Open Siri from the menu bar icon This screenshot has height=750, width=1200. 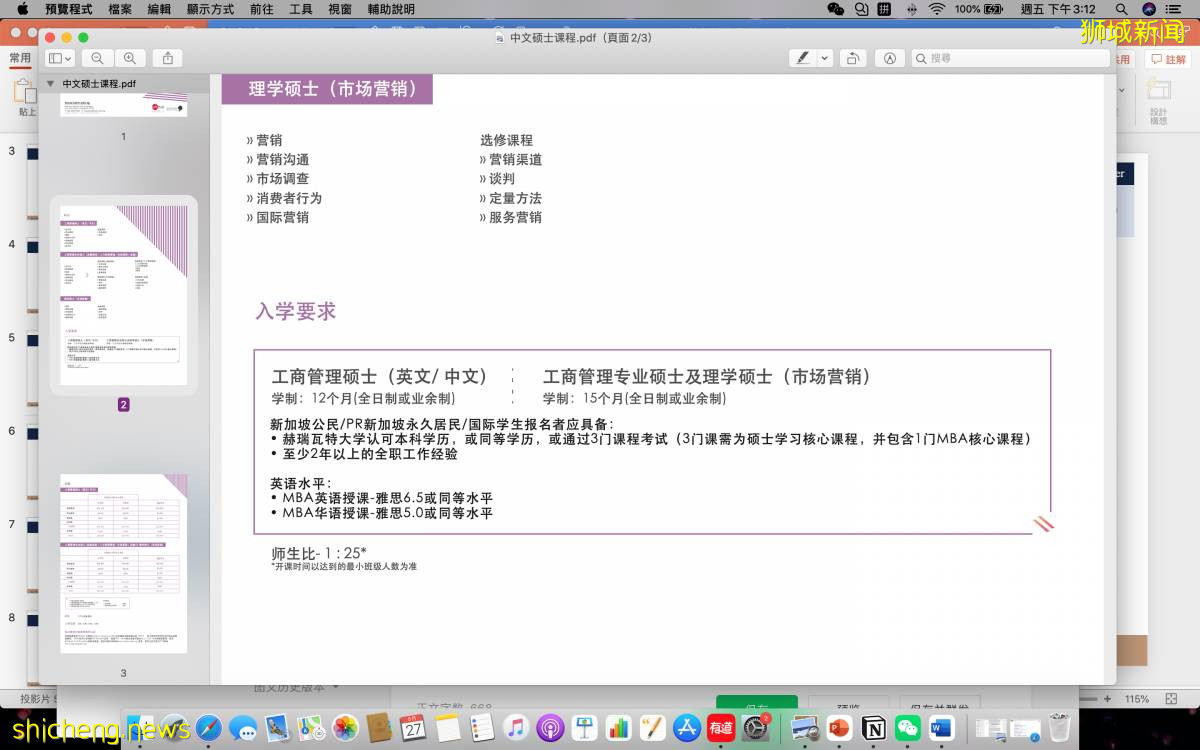1148,10
